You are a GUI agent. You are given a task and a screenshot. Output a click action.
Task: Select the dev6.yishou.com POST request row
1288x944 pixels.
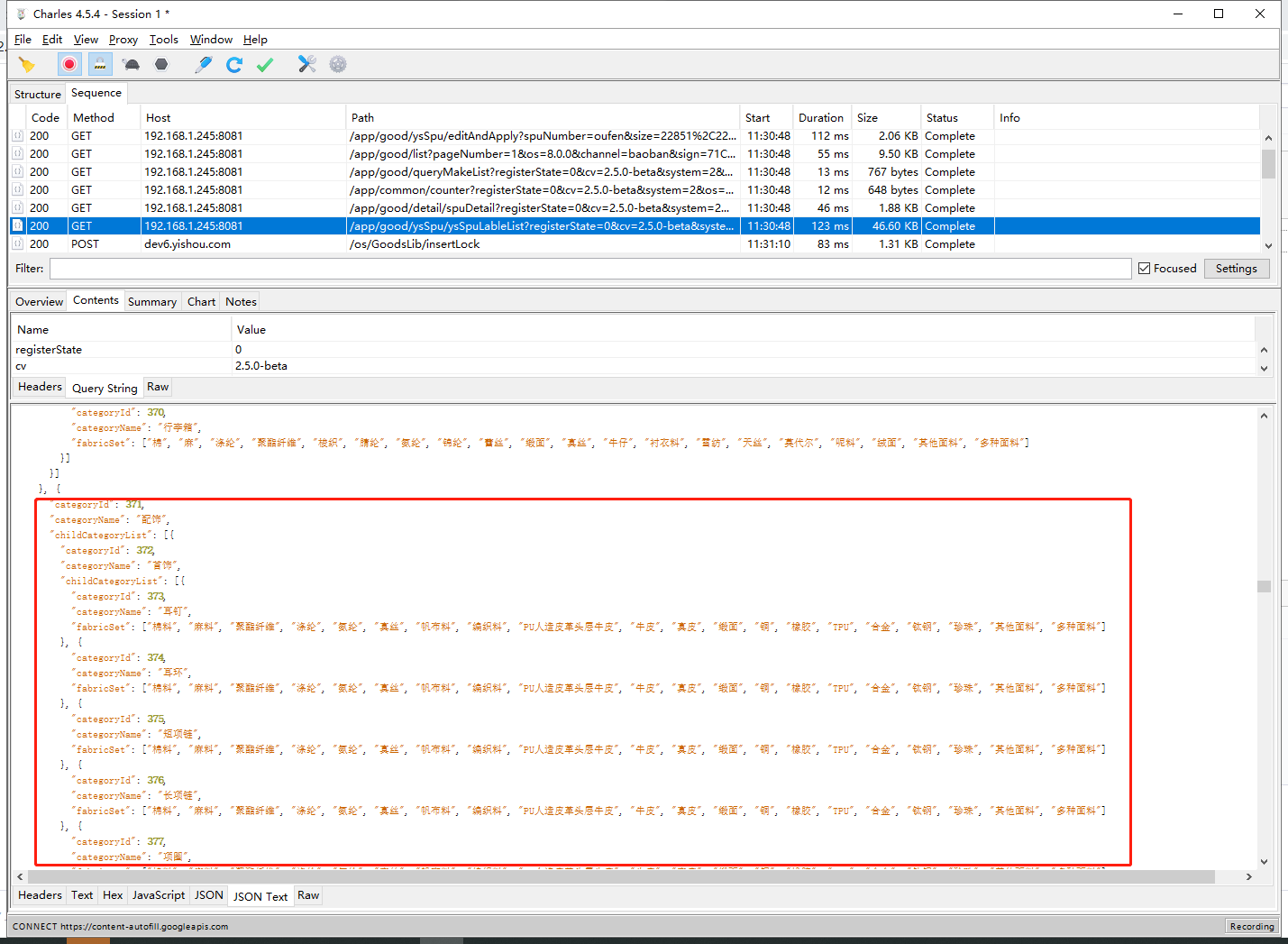[635, 243]
